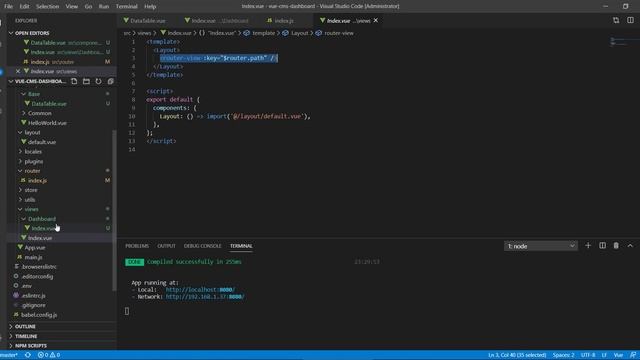Expand the Timeline section
The height and width of the screenshot is (360, 640).
point(26,336)
